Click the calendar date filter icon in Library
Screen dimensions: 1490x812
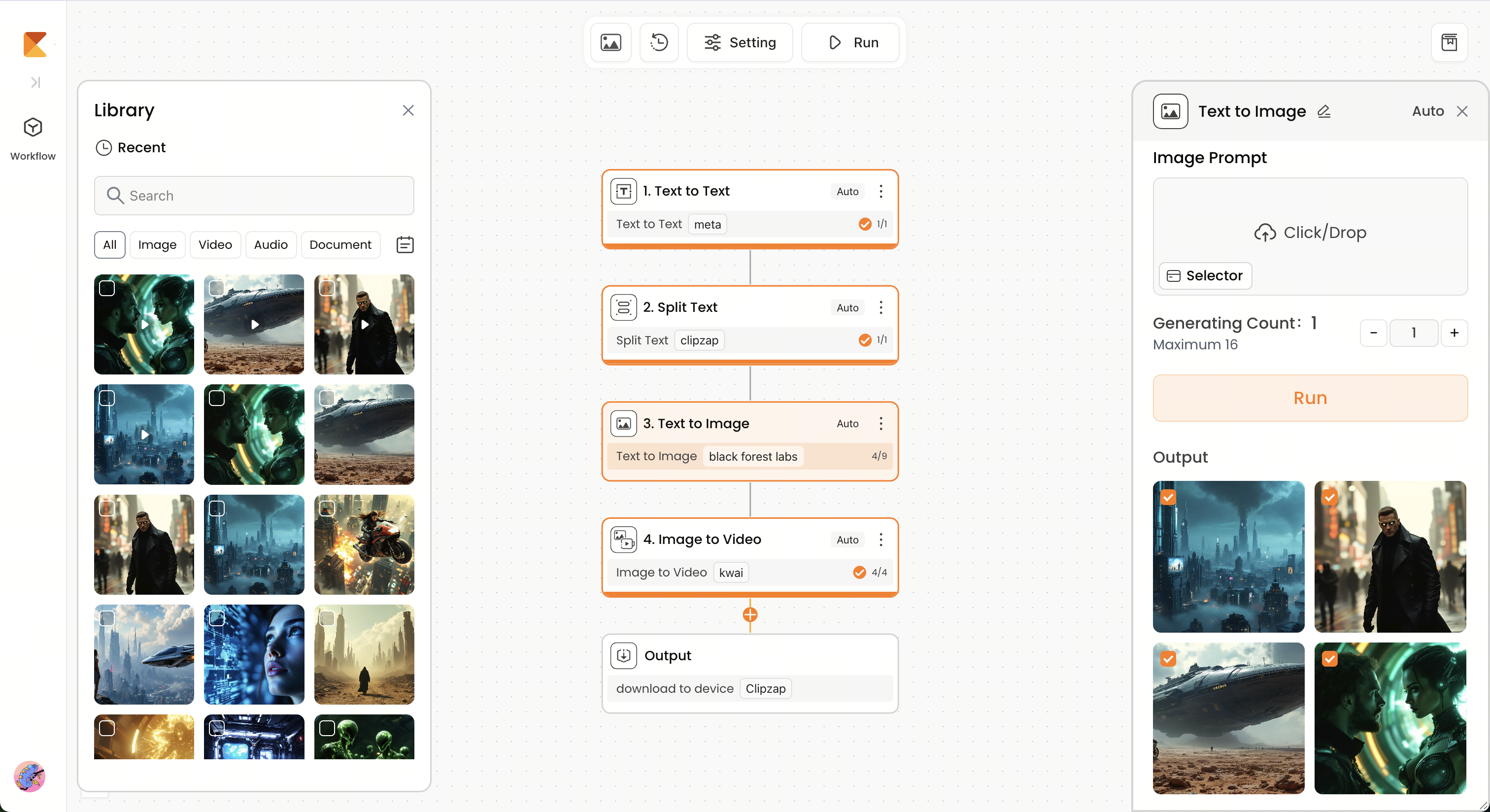pyautogui.click(x=405, y=245)
